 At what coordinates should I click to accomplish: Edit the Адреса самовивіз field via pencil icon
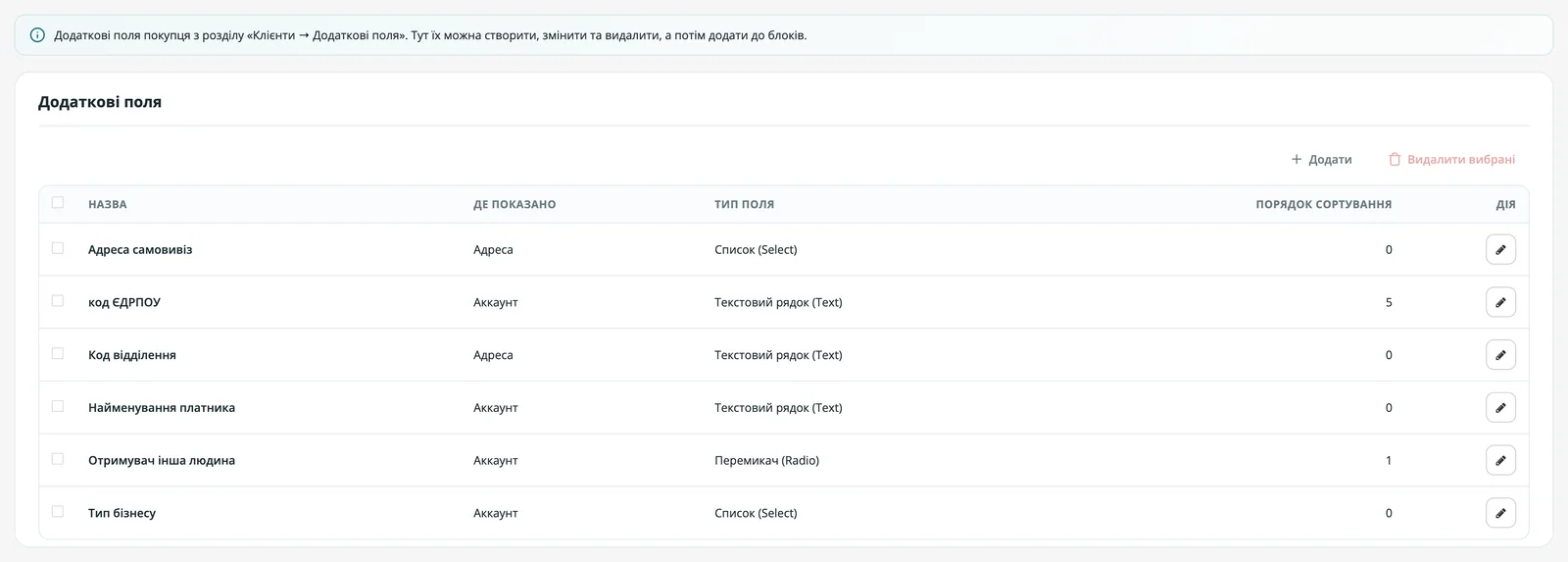[x=1500, y=249]
